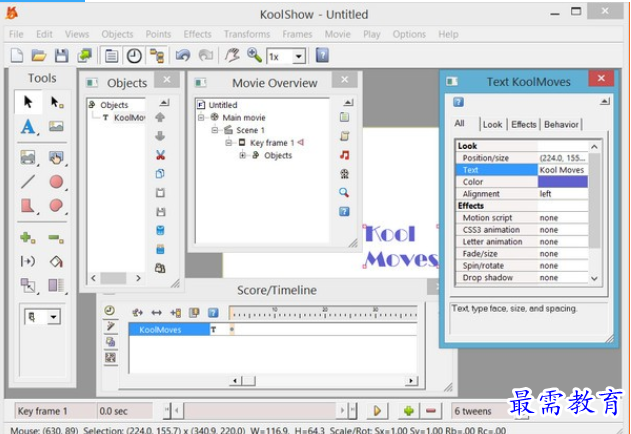The height and width of the screenshot is (434, 631).
Task: Click the Motion script property row
Action: pos(522,218)
